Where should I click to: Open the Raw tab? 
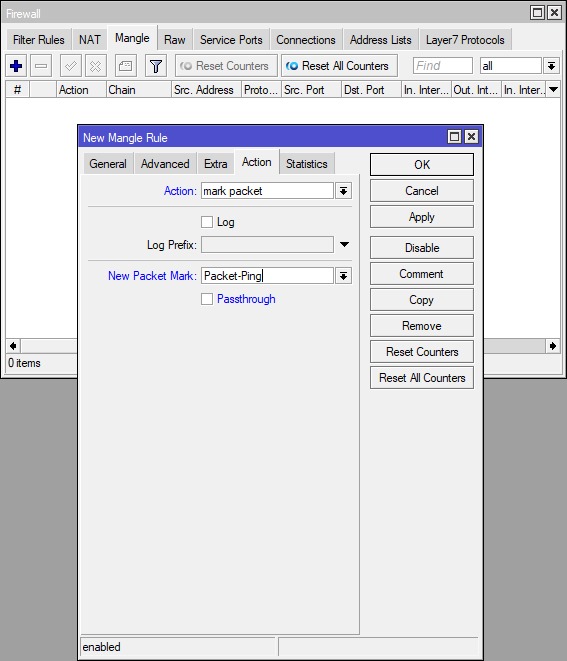point(175,40)
